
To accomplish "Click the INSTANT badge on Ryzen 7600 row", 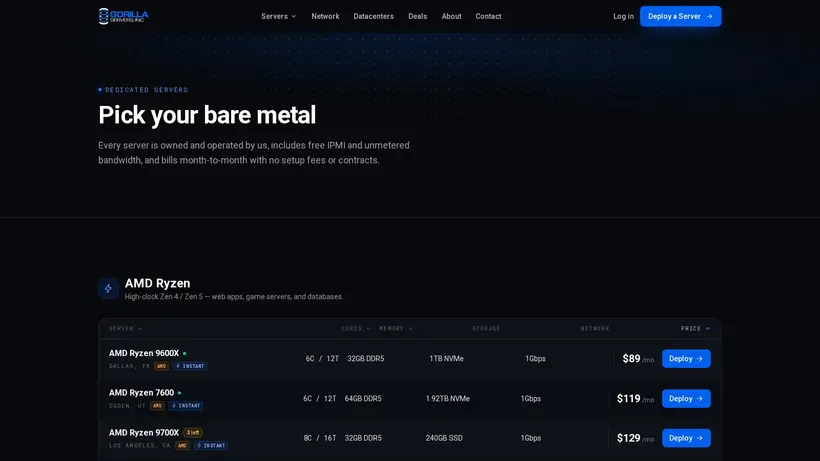I will point(186,406).
